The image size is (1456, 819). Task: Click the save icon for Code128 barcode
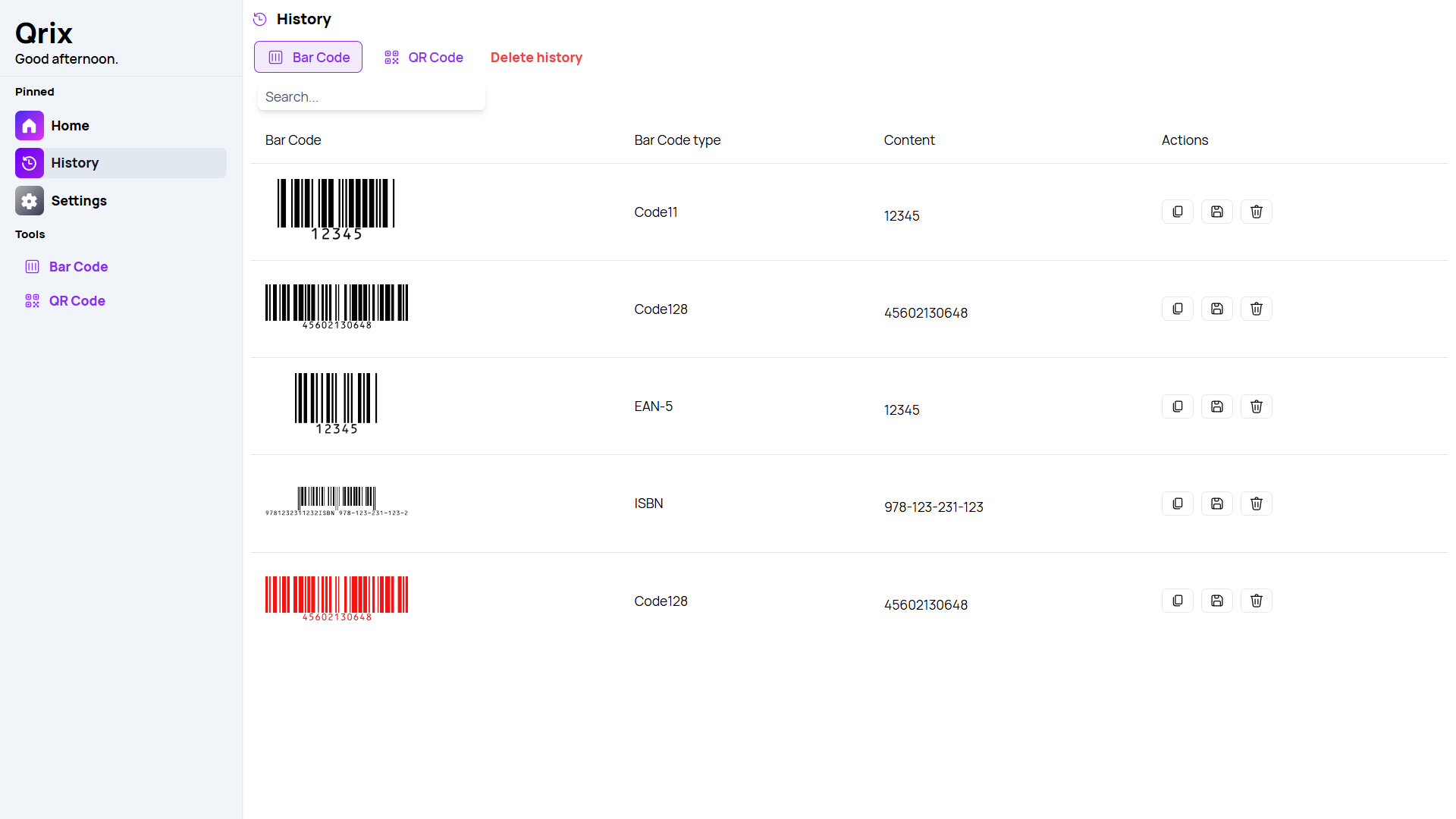coord(1217,309)
